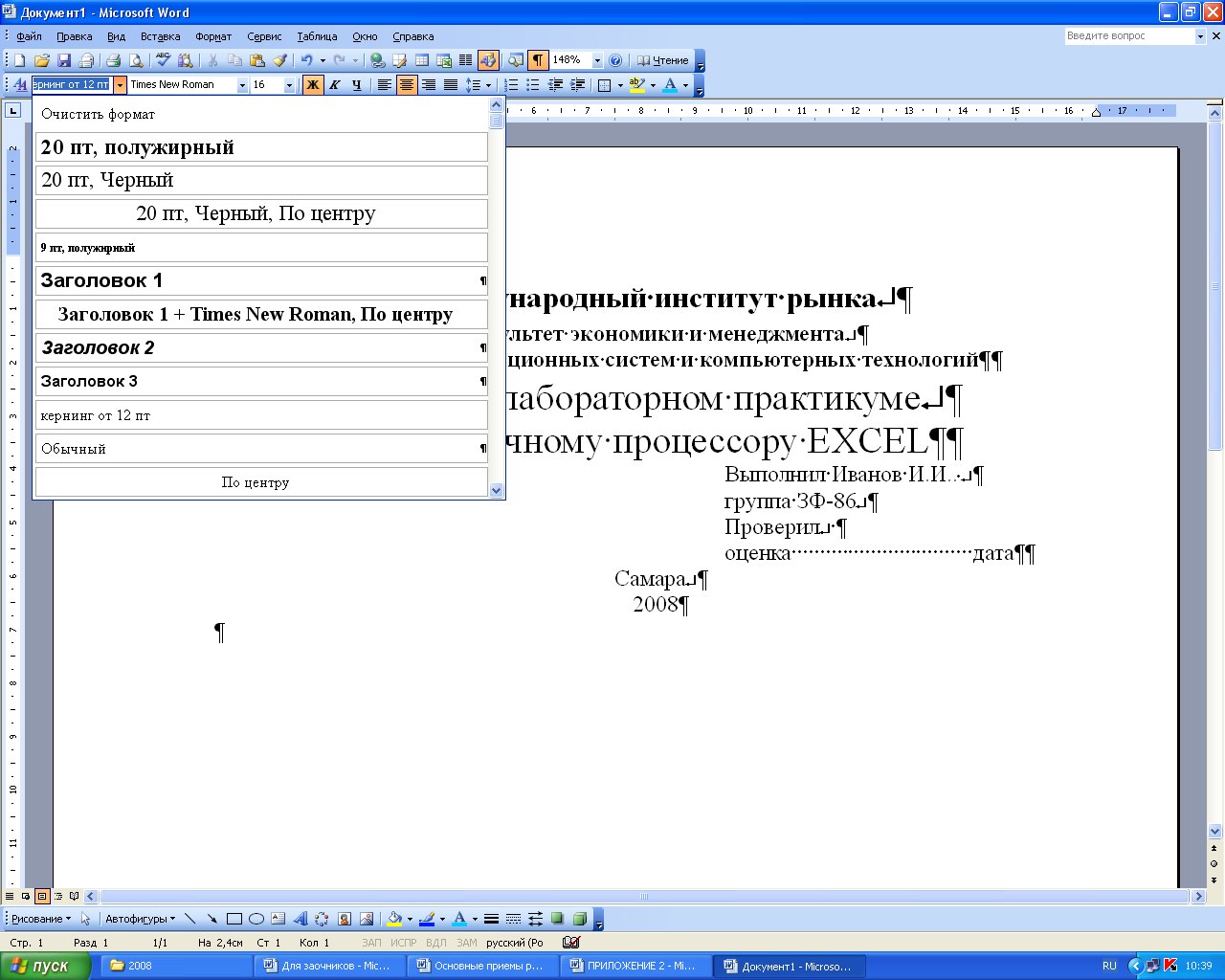Open the Автофигуры menu
Screen dimensions: 1225x980
(x=140, y=919)
